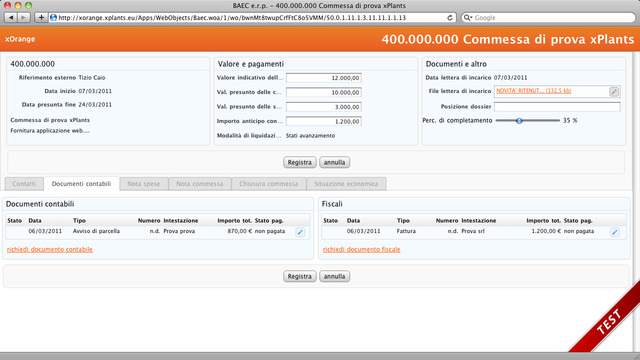Click the Posizione dossier input field
Screen dimensions: 640x360
(557, 107)
